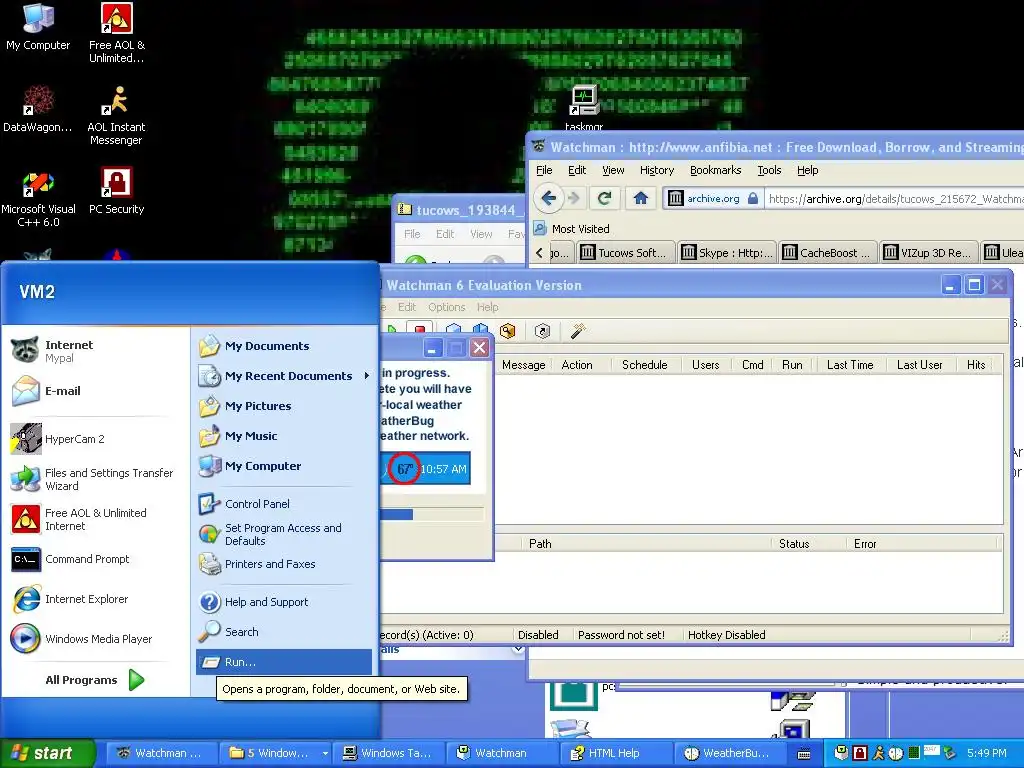Click the shortcut-arrow hexagon icon in Watchman toolbar
Viewport: 1024px width, 768px height.
click(x=542, y=331)
